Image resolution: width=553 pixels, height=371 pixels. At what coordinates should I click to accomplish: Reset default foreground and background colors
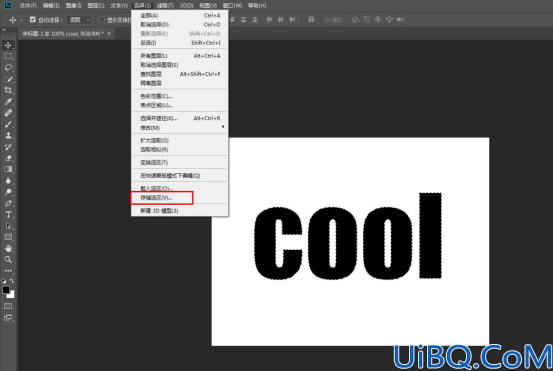[4, 281]
